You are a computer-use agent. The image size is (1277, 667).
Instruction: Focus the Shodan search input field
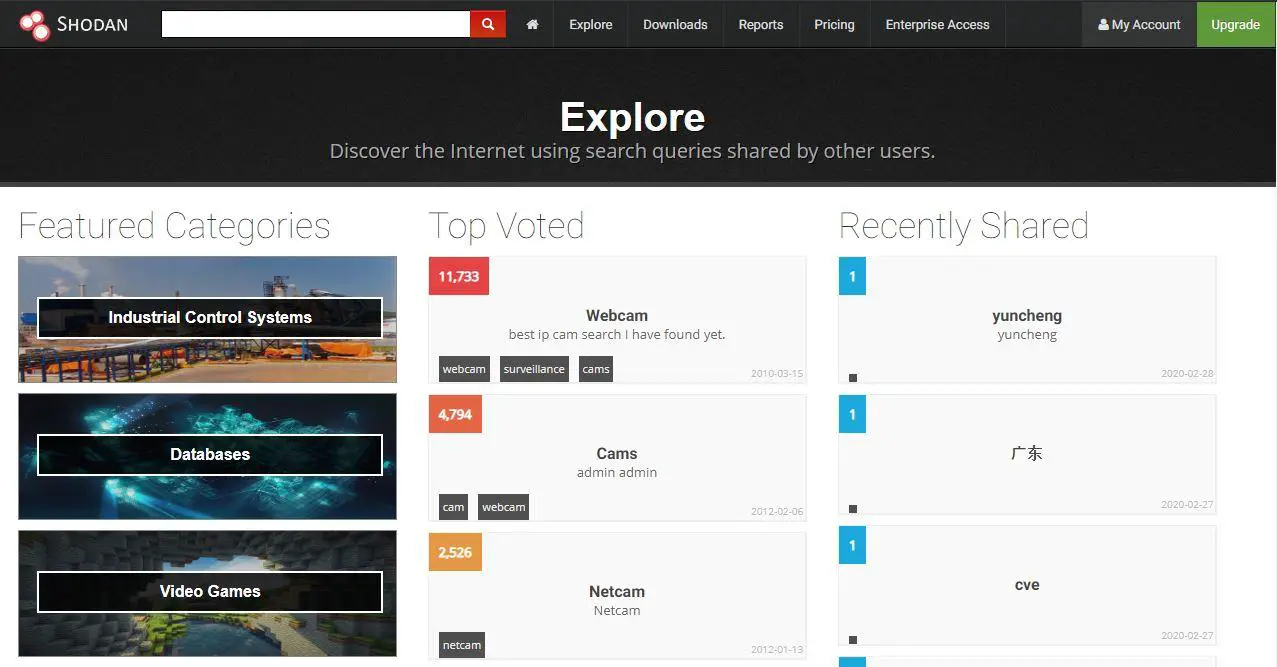316,24
